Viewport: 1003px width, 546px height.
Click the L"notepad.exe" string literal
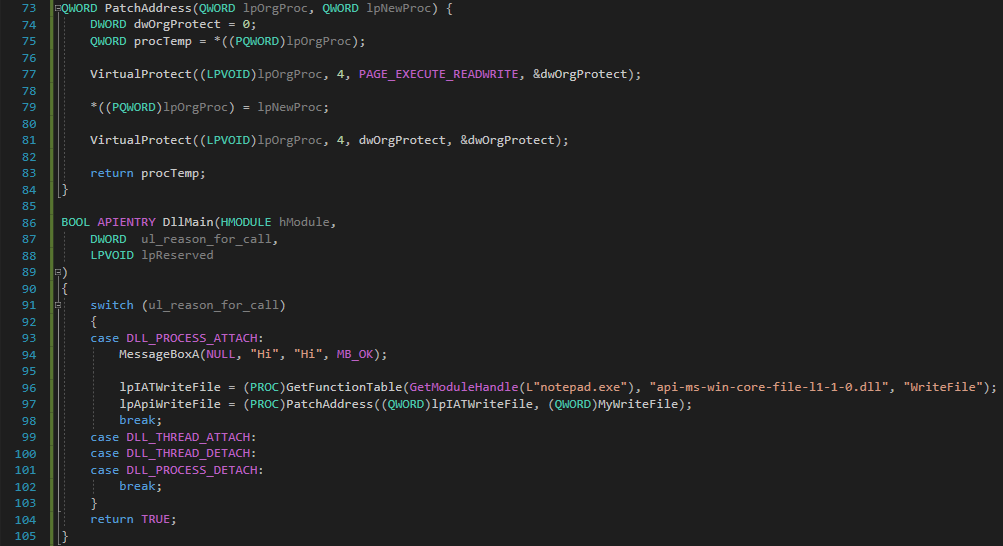click(576, 387)
